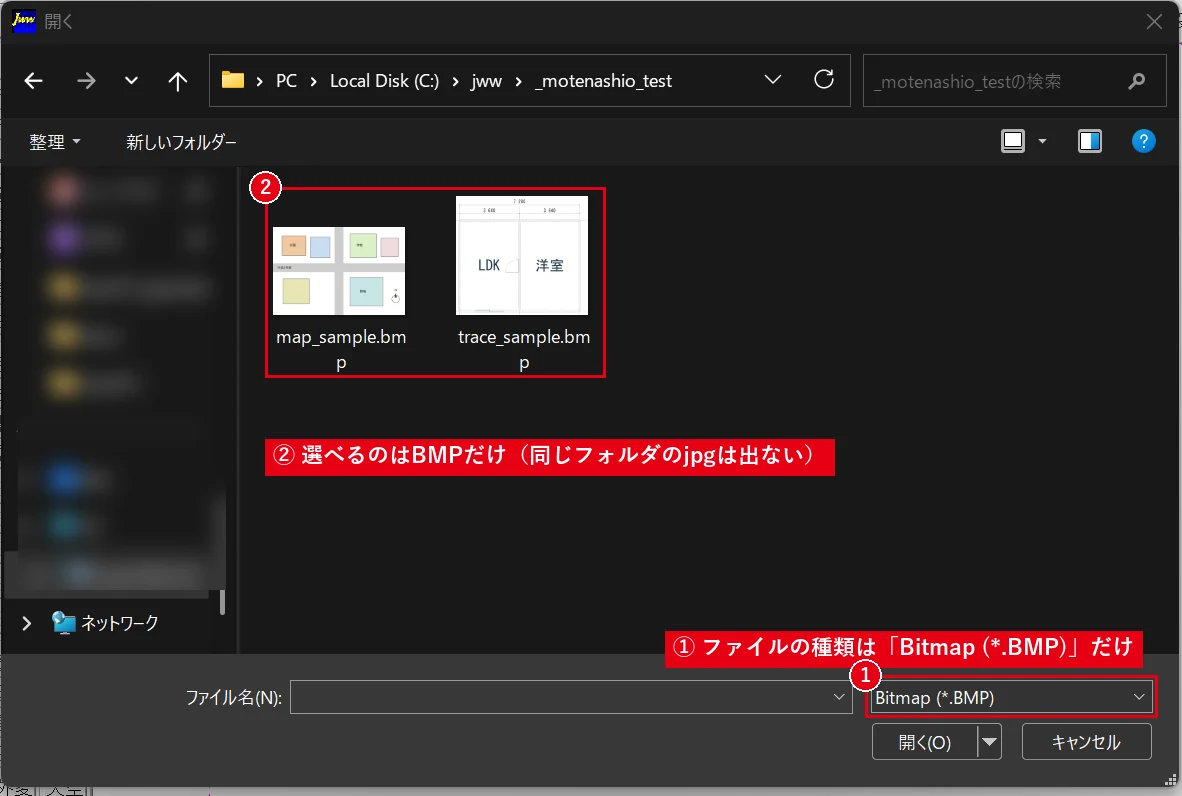The image size is (1182, 796).
Task: Select _motenashio_test in breadcrumb path
Action: point(603,81)
